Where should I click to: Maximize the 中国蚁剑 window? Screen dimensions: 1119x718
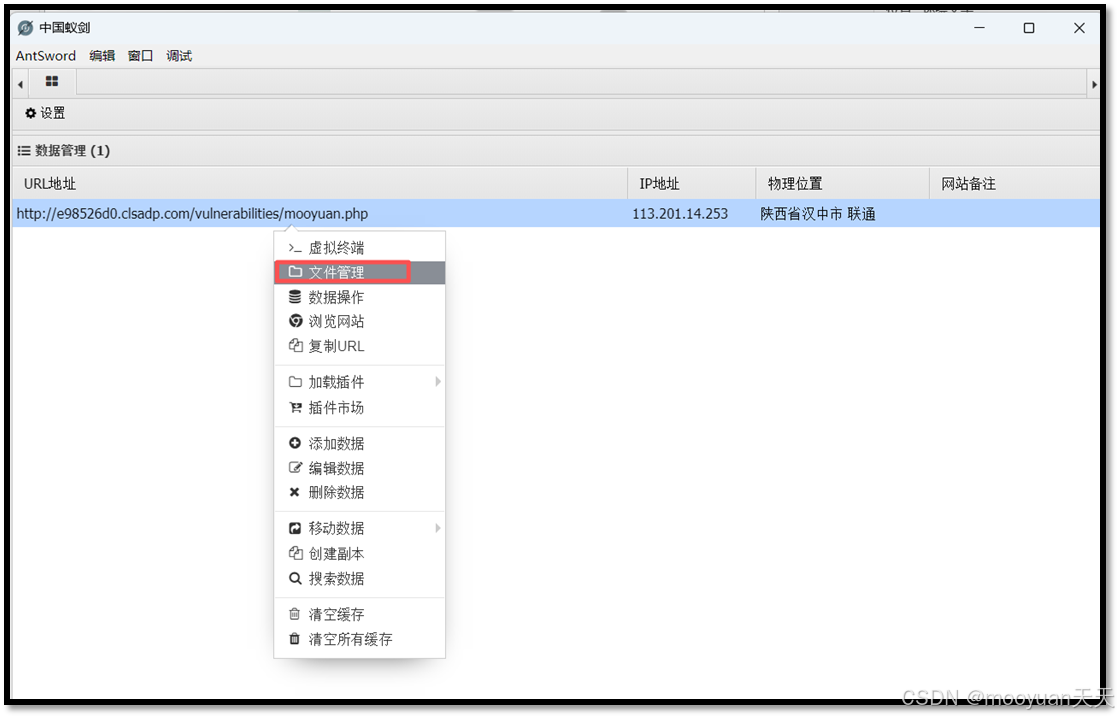(x=1028, y=28)
